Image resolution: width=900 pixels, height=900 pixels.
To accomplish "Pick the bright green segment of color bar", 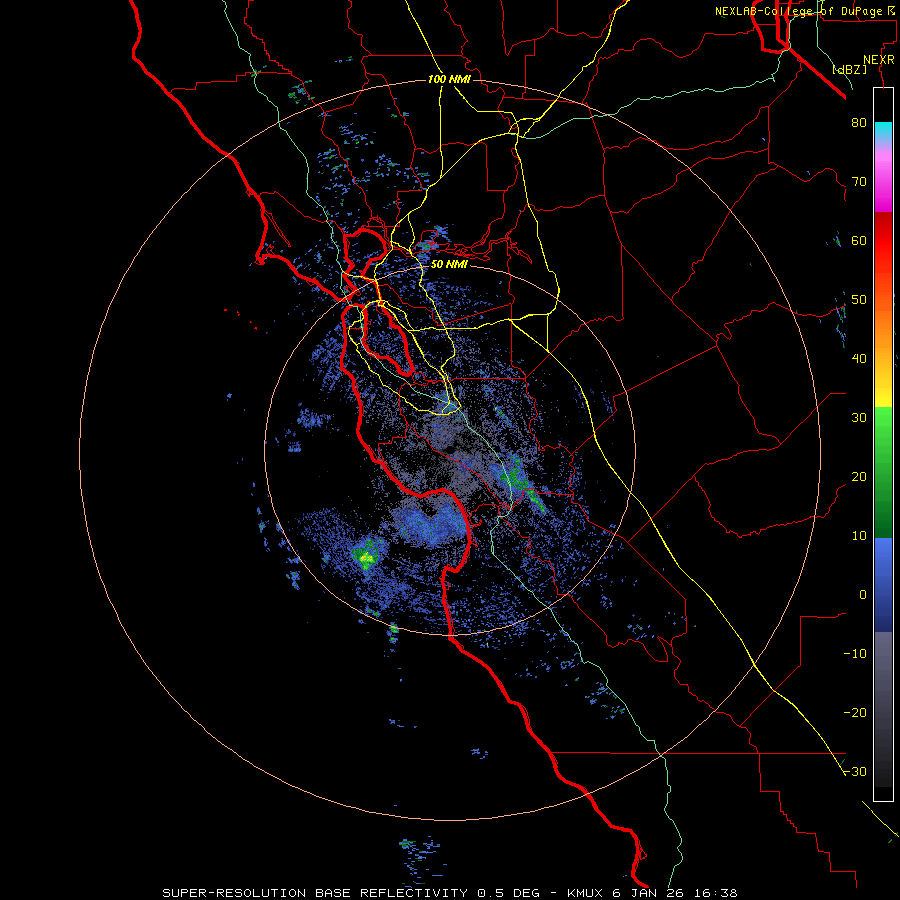I will click(x=883, y=425).
